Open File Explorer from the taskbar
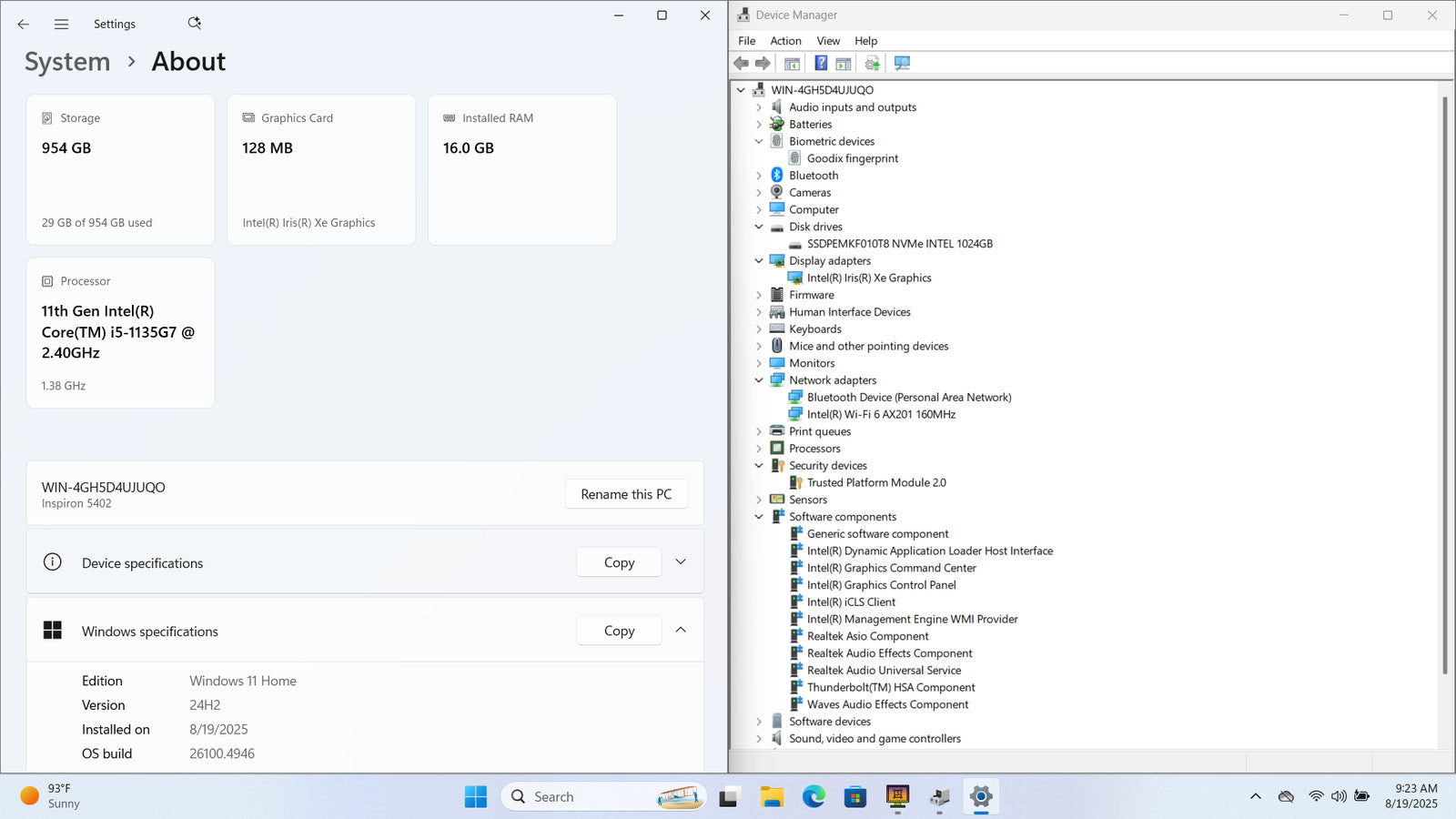The width and height of the screenshot is (1456, 819). pyautogui.click(x=772, y=797)
